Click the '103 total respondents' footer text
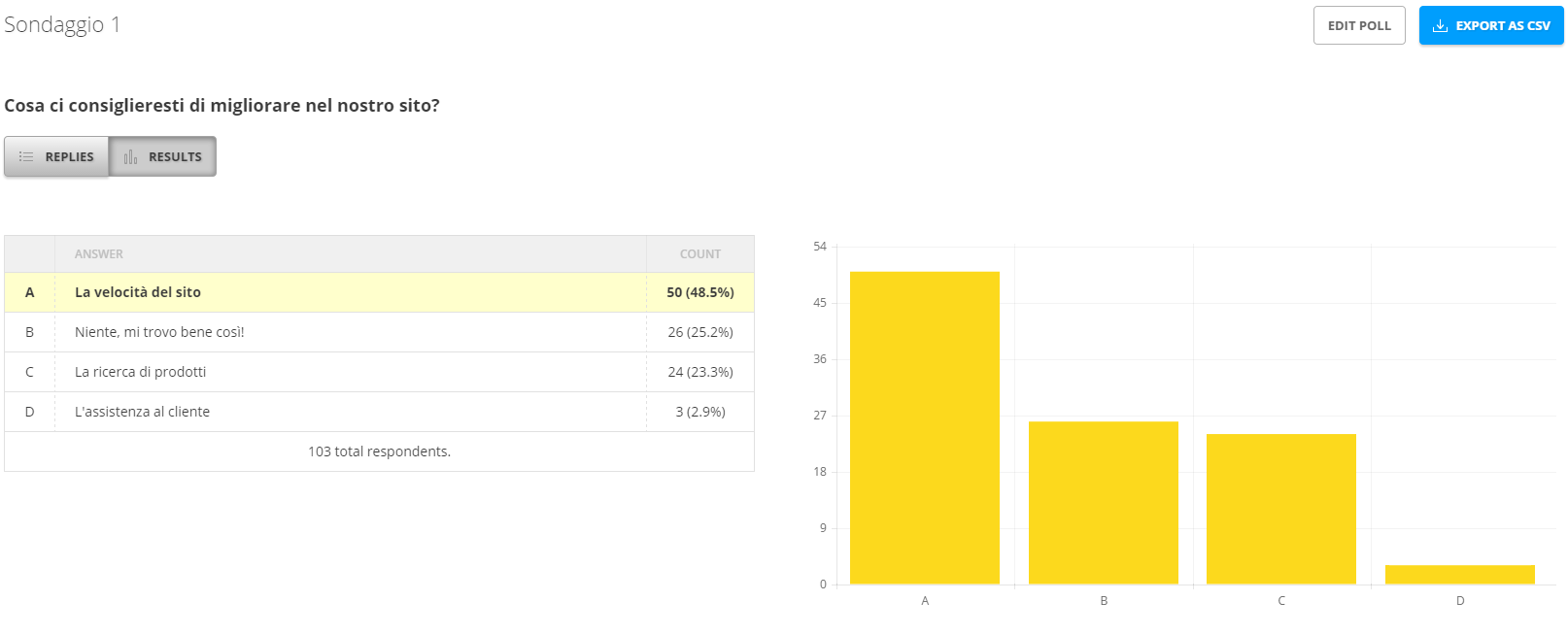Viewport: 1568px width, 635px height. click(x=379, y=451)
